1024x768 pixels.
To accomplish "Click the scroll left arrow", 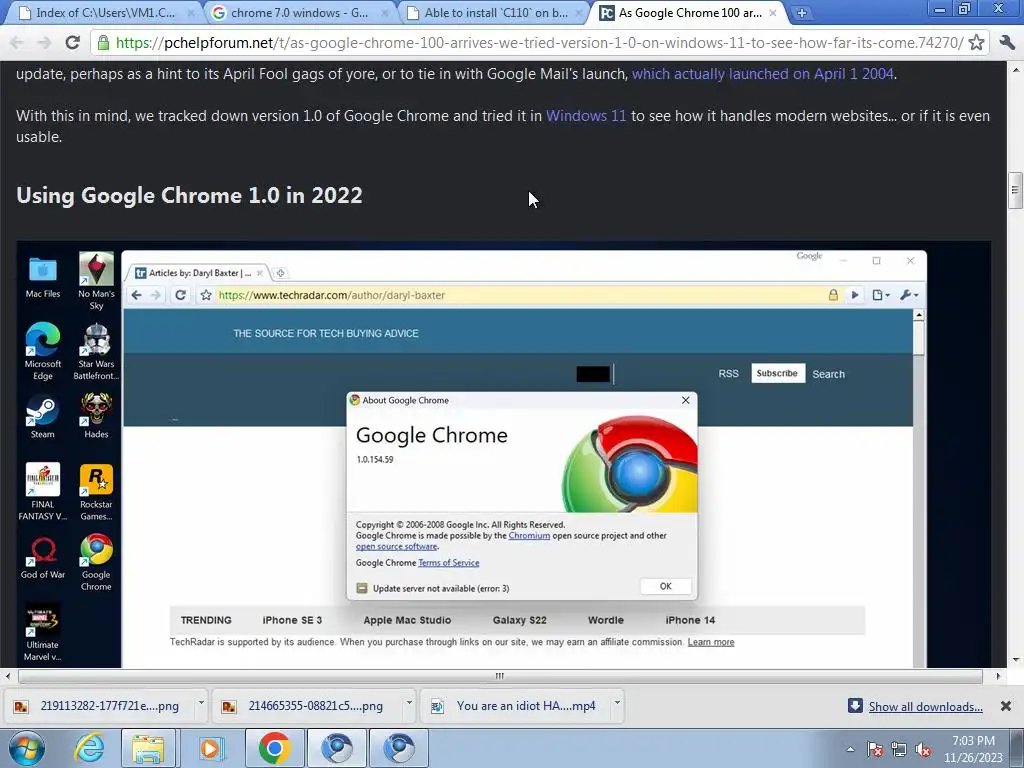I will tap(7, 676).
